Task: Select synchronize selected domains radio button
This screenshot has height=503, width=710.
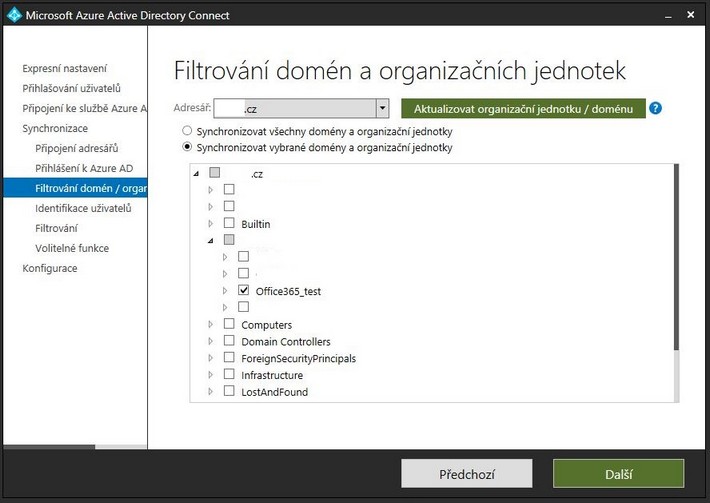Action: (x=187, y=147)
